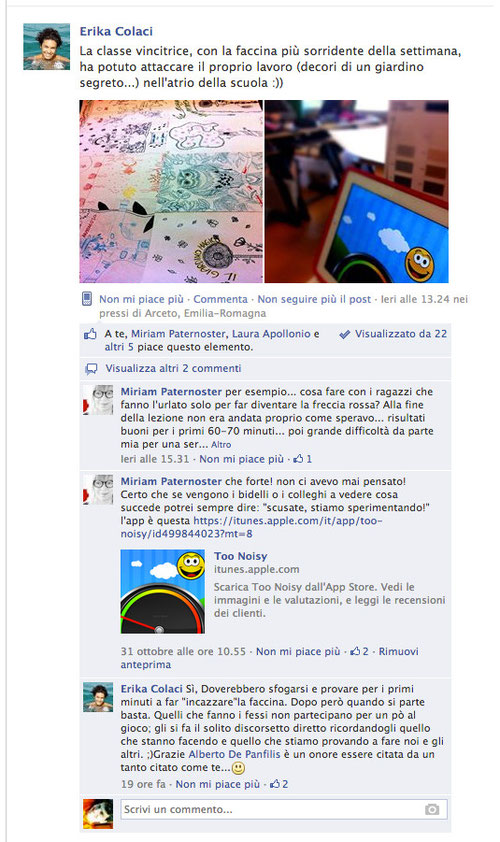Unlike Erika's comment from 19 ore fa

[x=218, y=784]
